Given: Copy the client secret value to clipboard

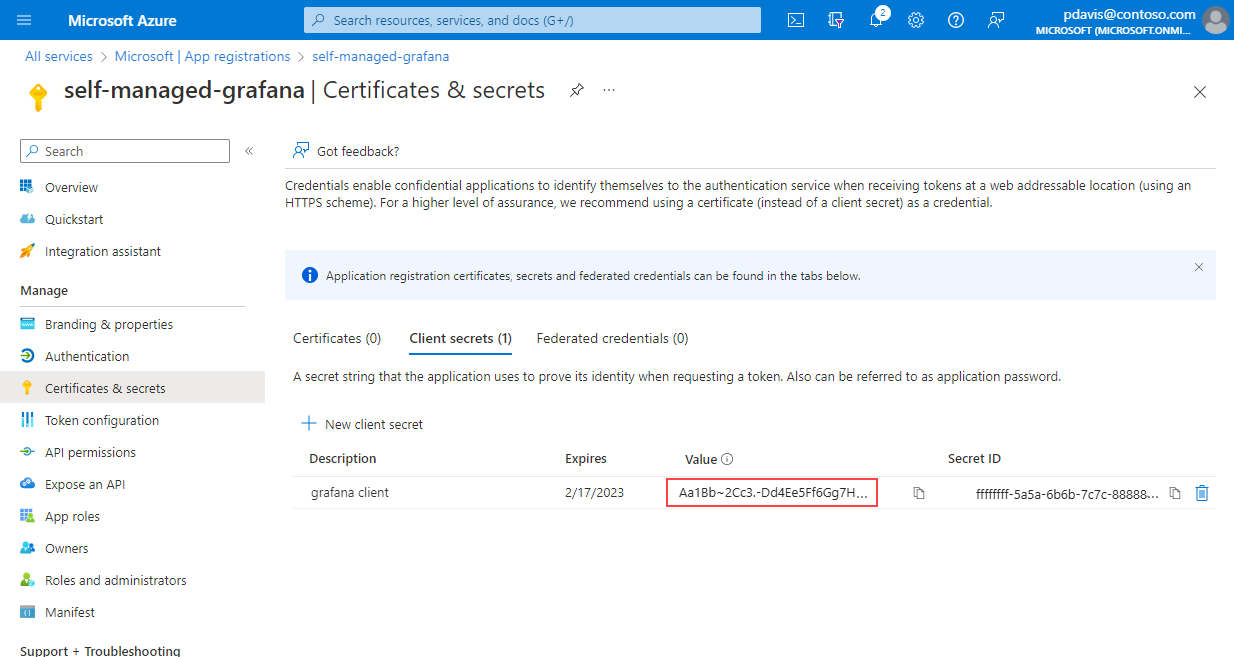Looking at the screenshot, I should pos(919,493).
